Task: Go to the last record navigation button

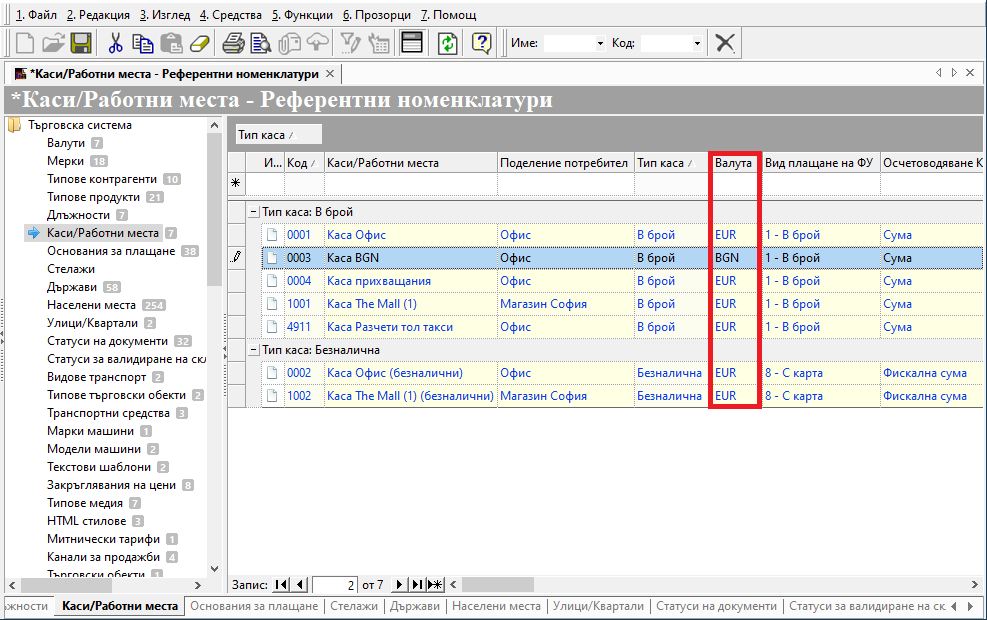Action: 417,584
